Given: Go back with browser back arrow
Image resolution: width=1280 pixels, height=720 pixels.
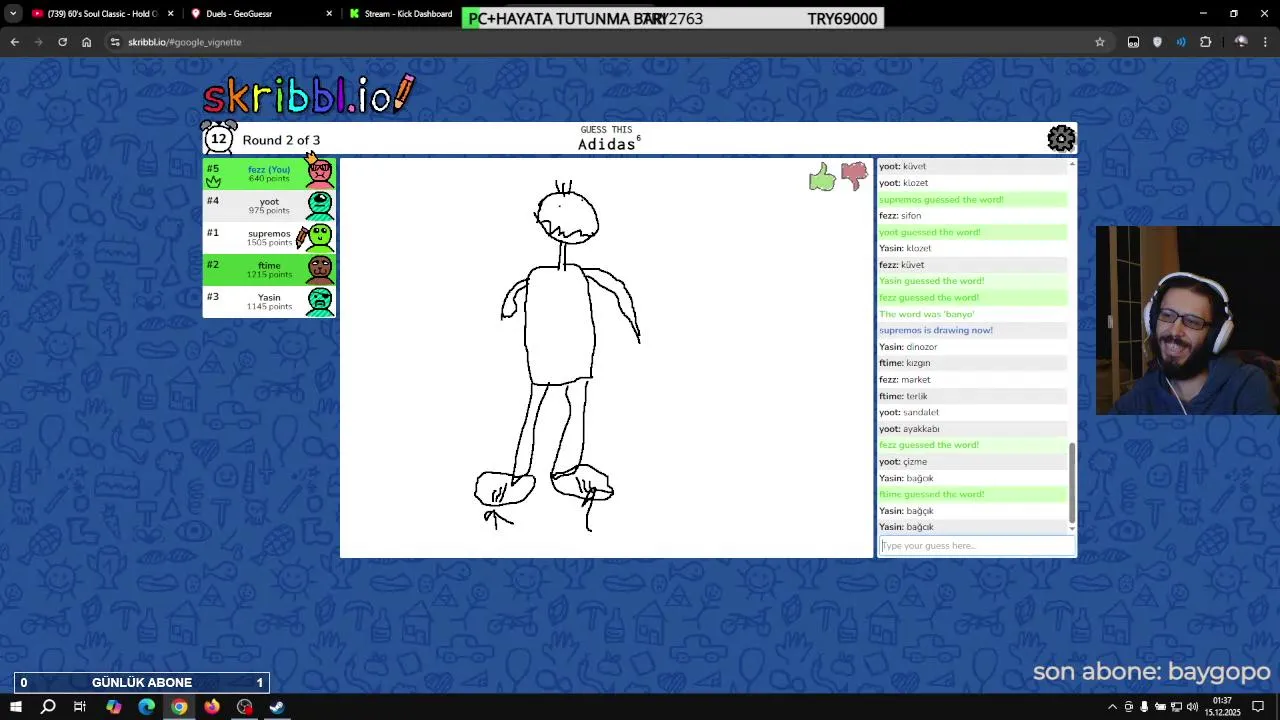Looking at the screenshot, I should click(14, 42).
